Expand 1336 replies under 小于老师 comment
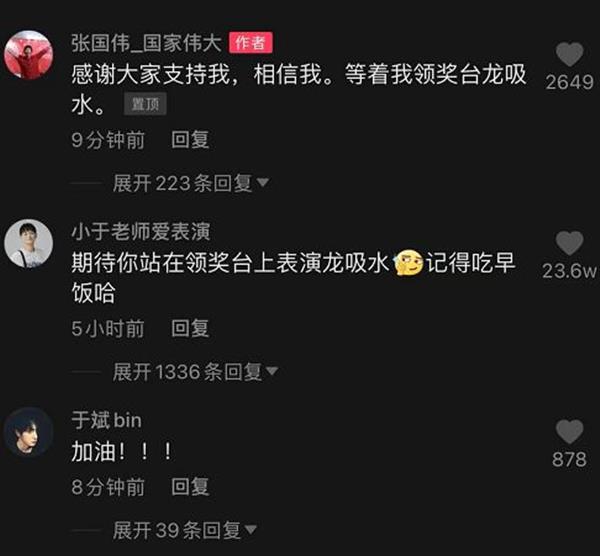 tap(195, 372)
